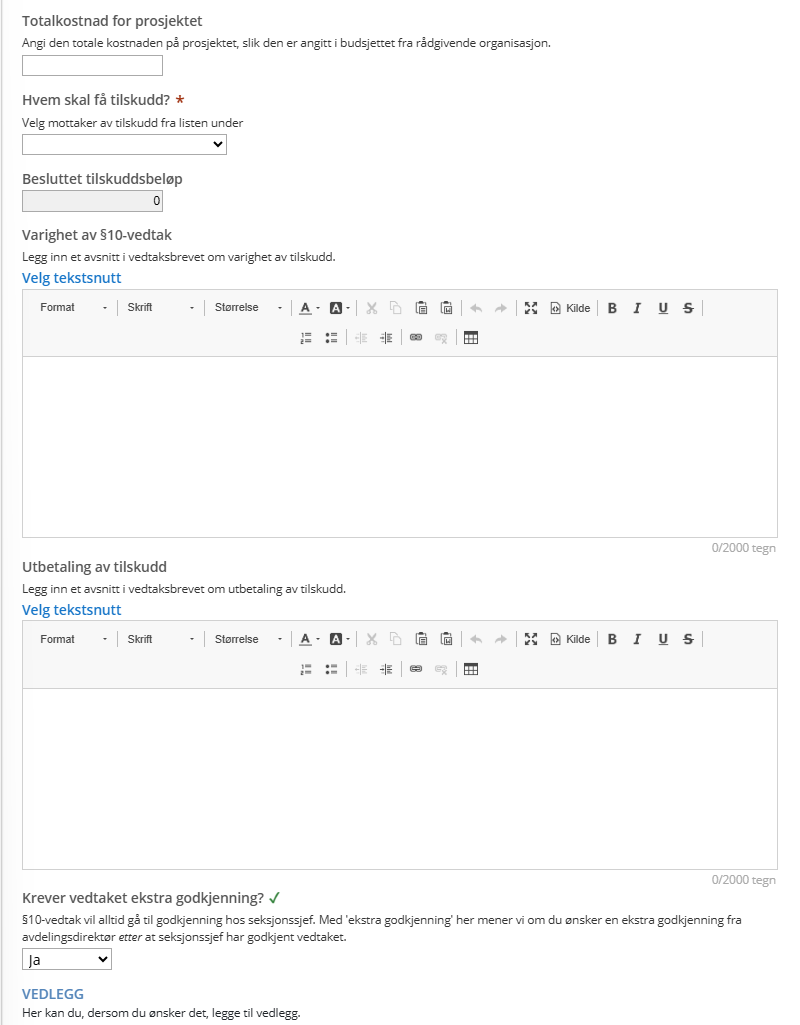
Task: Open the 'Hvem skal få tilskudd?' dropdown
Action: coord(124,145)
